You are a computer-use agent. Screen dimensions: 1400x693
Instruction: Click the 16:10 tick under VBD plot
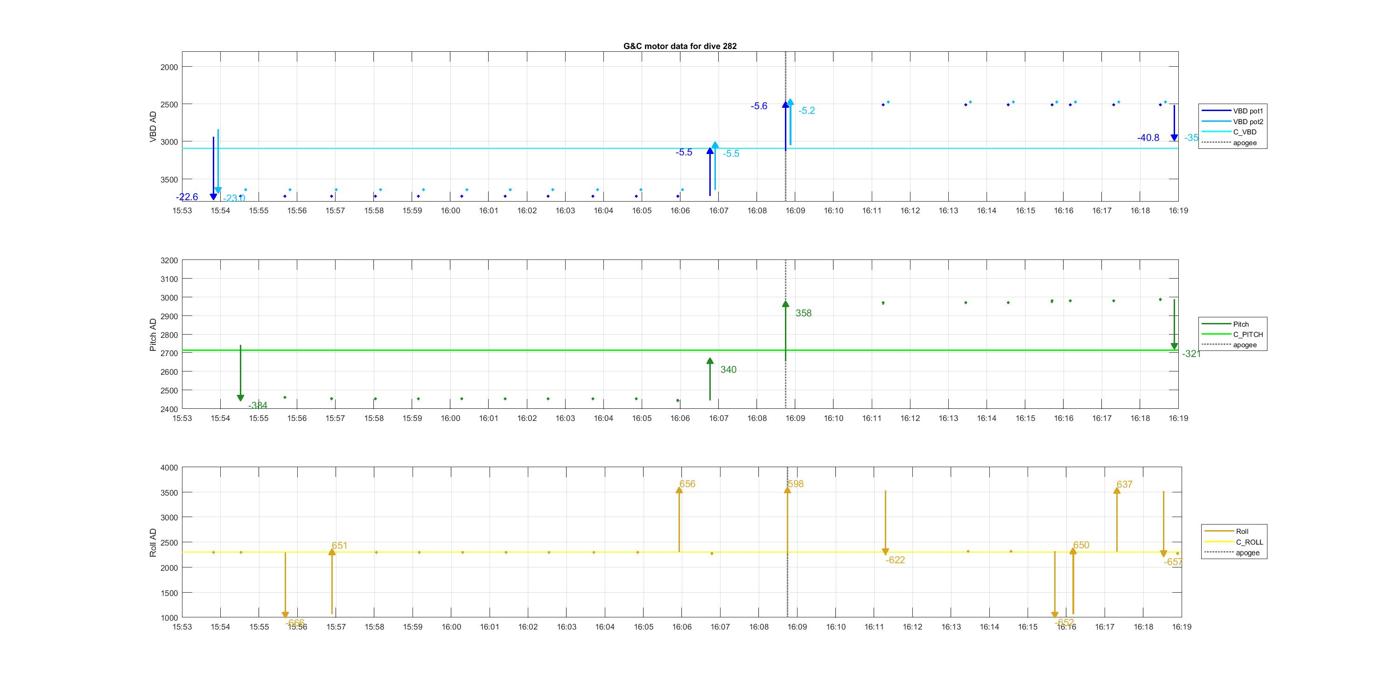click(x=833, y=211)
